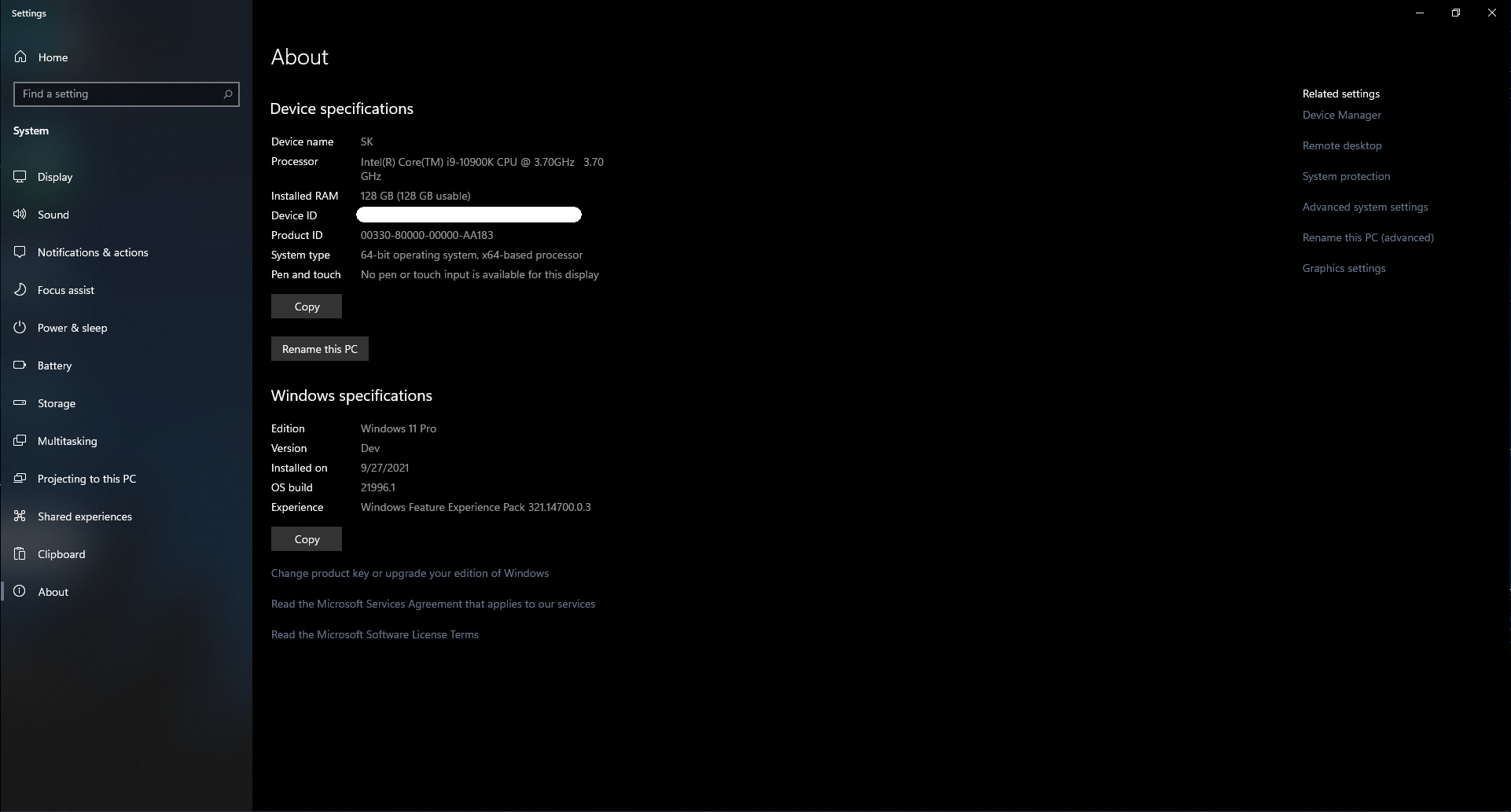Screen dimensions: 1511x812
Task: Click the 64-bit operating system text
Action: pos(418,255)
